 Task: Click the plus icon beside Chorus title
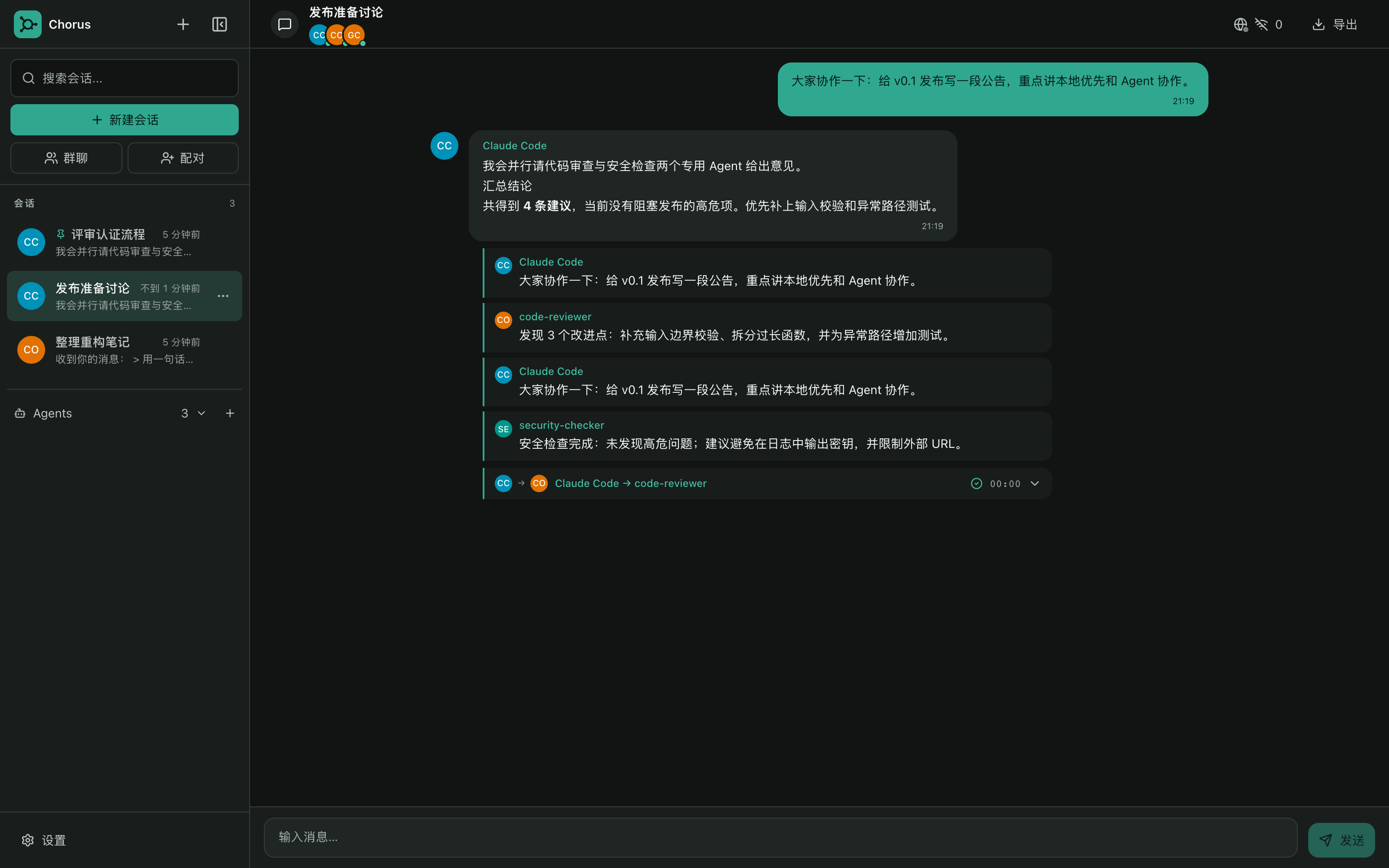coord(182,24)
